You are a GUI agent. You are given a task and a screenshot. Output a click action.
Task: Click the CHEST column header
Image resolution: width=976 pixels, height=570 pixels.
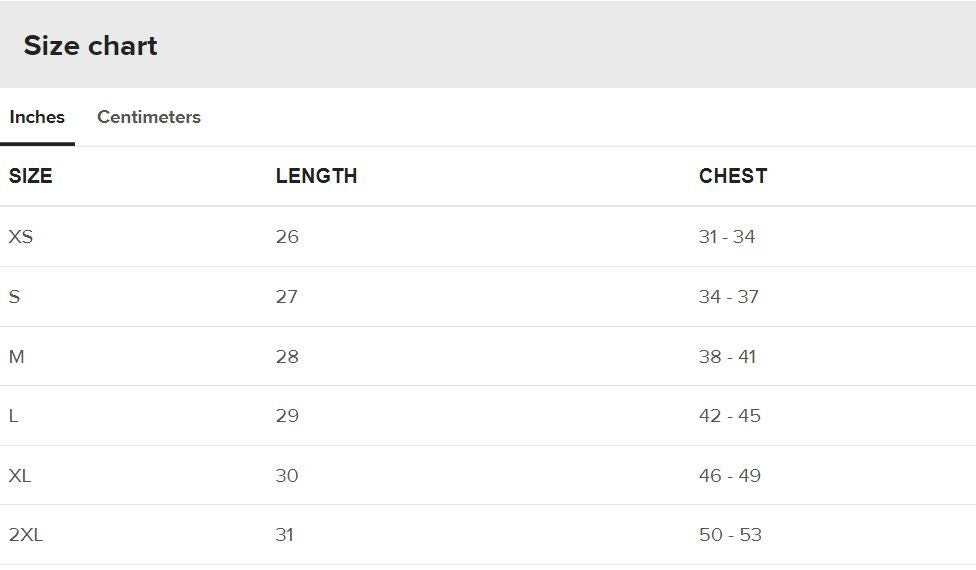click(x=732, y=176)
